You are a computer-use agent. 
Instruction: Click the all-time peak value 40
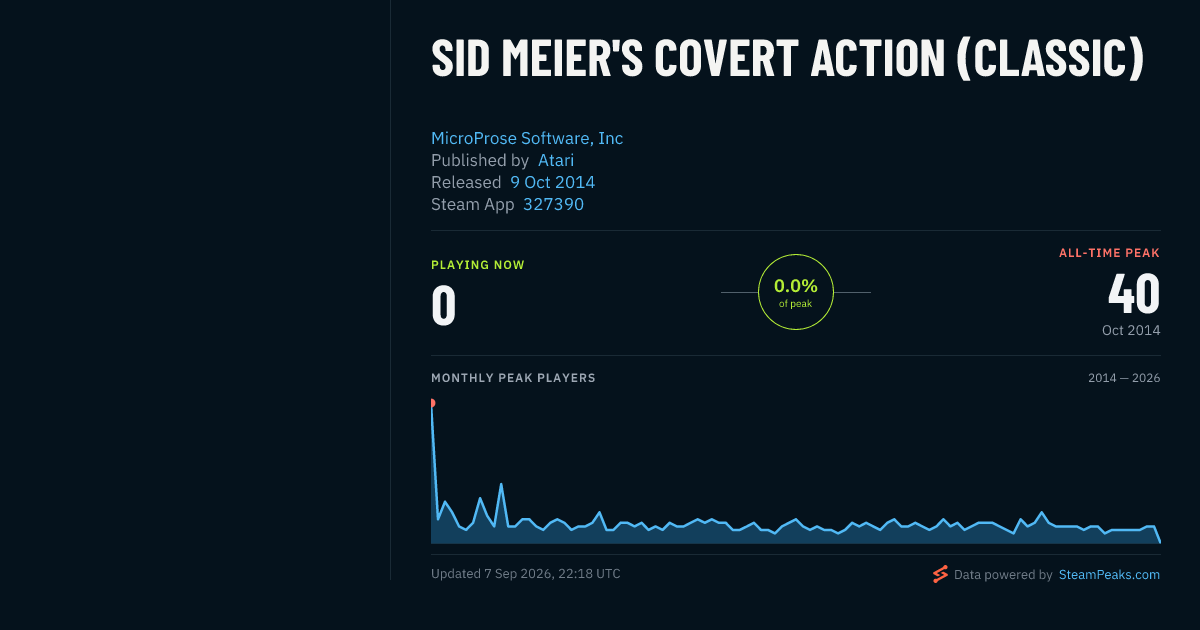[1134, 294]
